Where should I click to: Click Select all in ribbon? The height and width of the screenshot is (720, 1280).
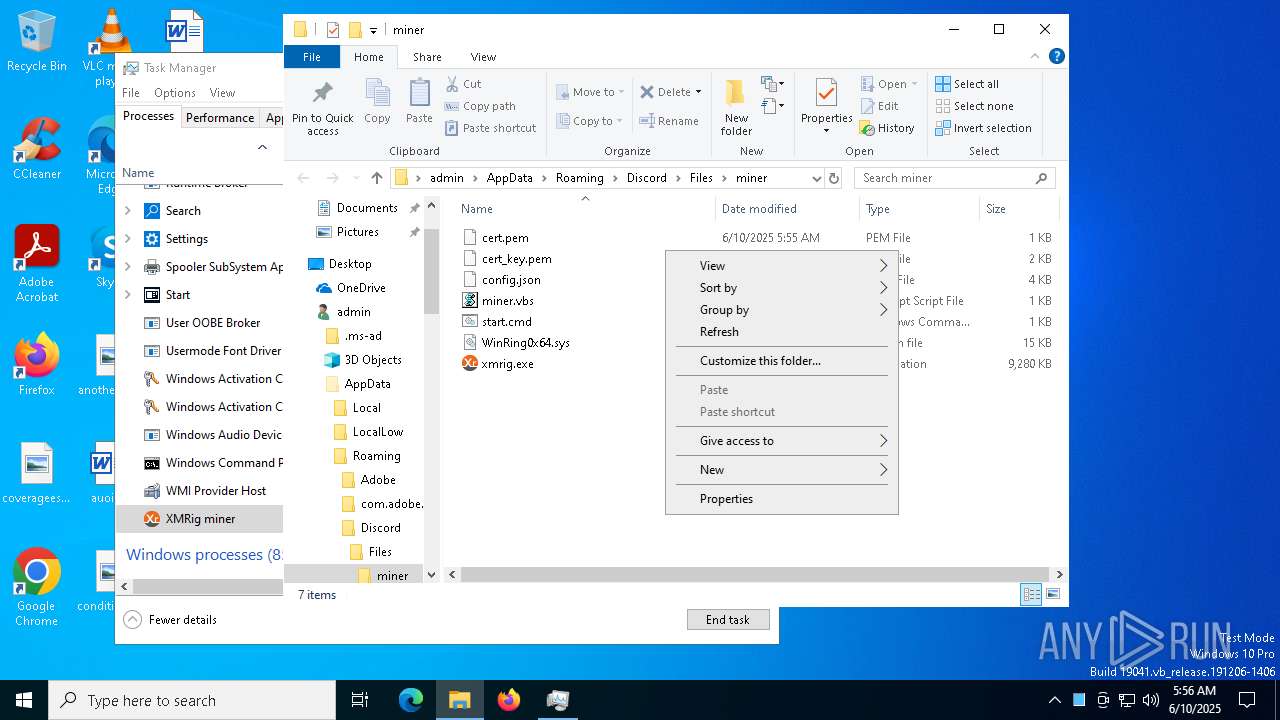967,84
